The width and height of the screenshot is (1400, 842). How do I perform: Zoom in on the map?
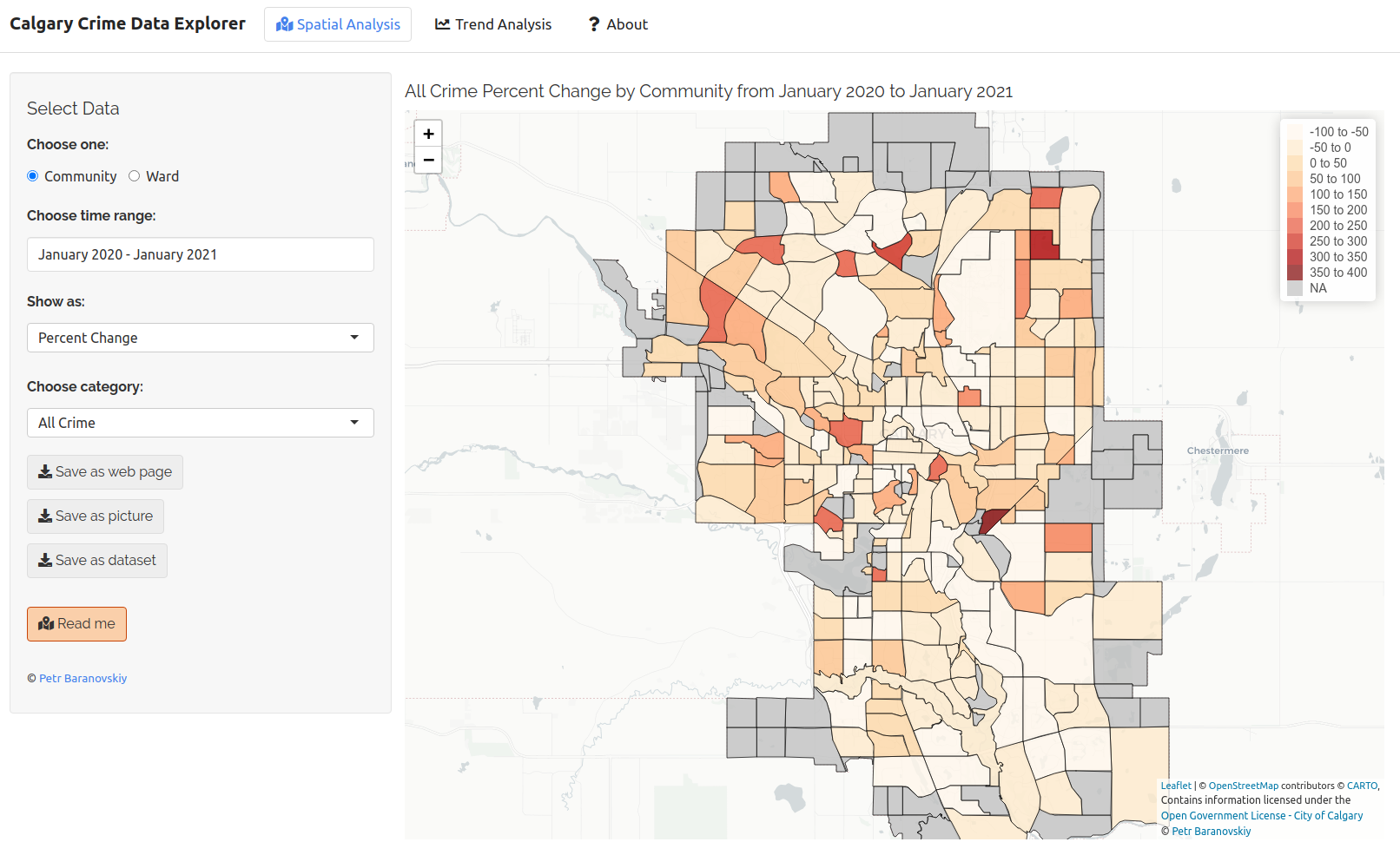428,134
